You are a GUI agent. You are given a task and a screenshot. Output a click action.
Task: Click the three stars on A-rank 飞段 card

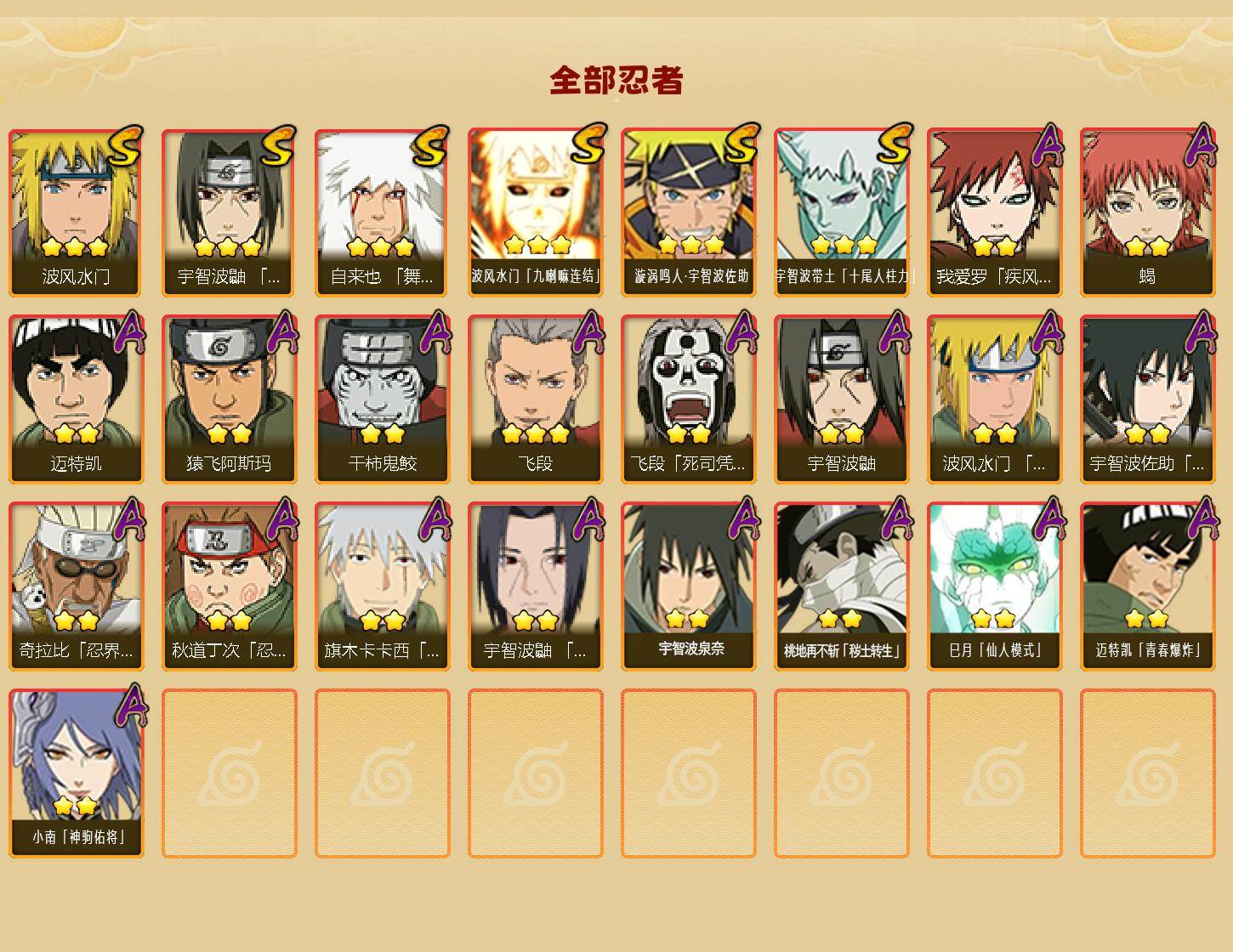(x=536, y=433)
